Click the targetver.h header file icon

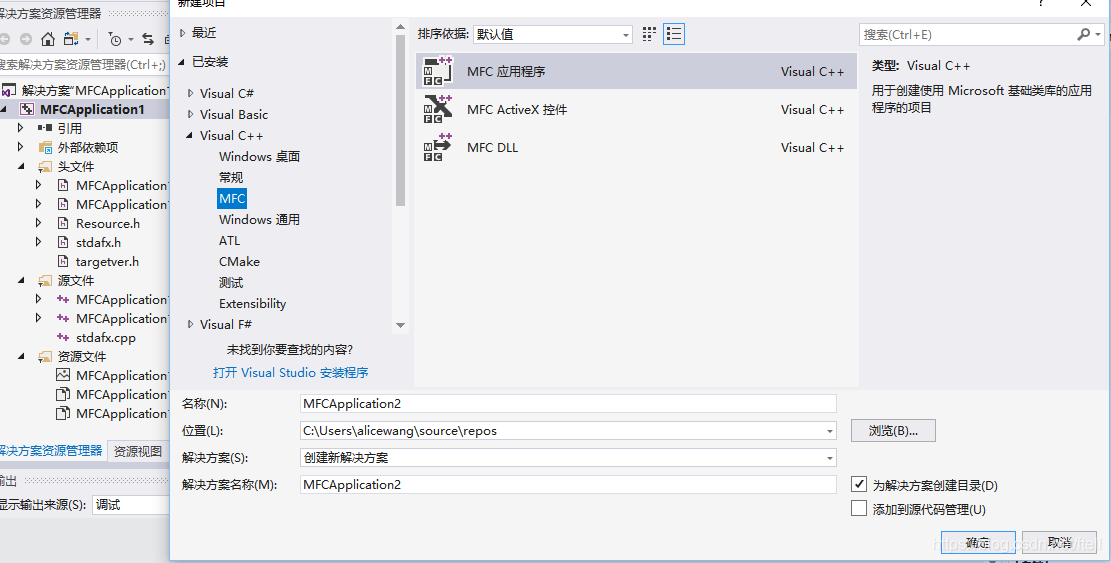point(63,261)
